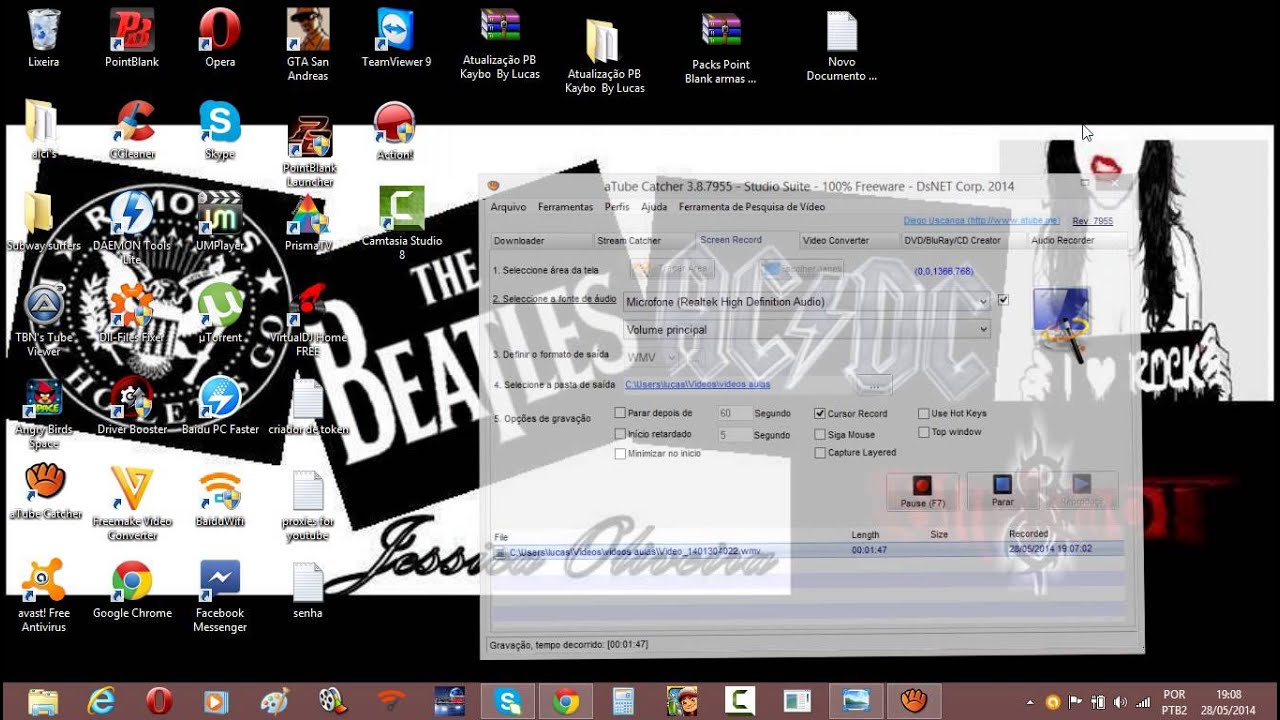Switch to the Stream Catcher tab
Screen dimensions: 1280x720
(644, 241)
